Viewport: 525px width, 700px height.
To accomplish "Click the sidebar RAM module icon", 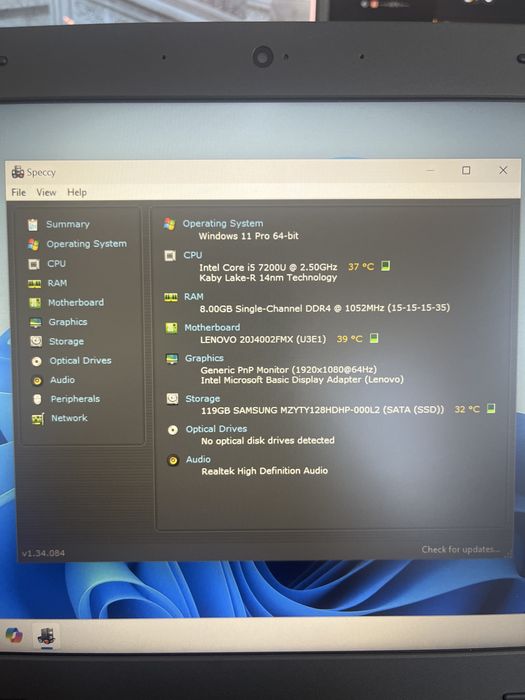I will (34, 283).
